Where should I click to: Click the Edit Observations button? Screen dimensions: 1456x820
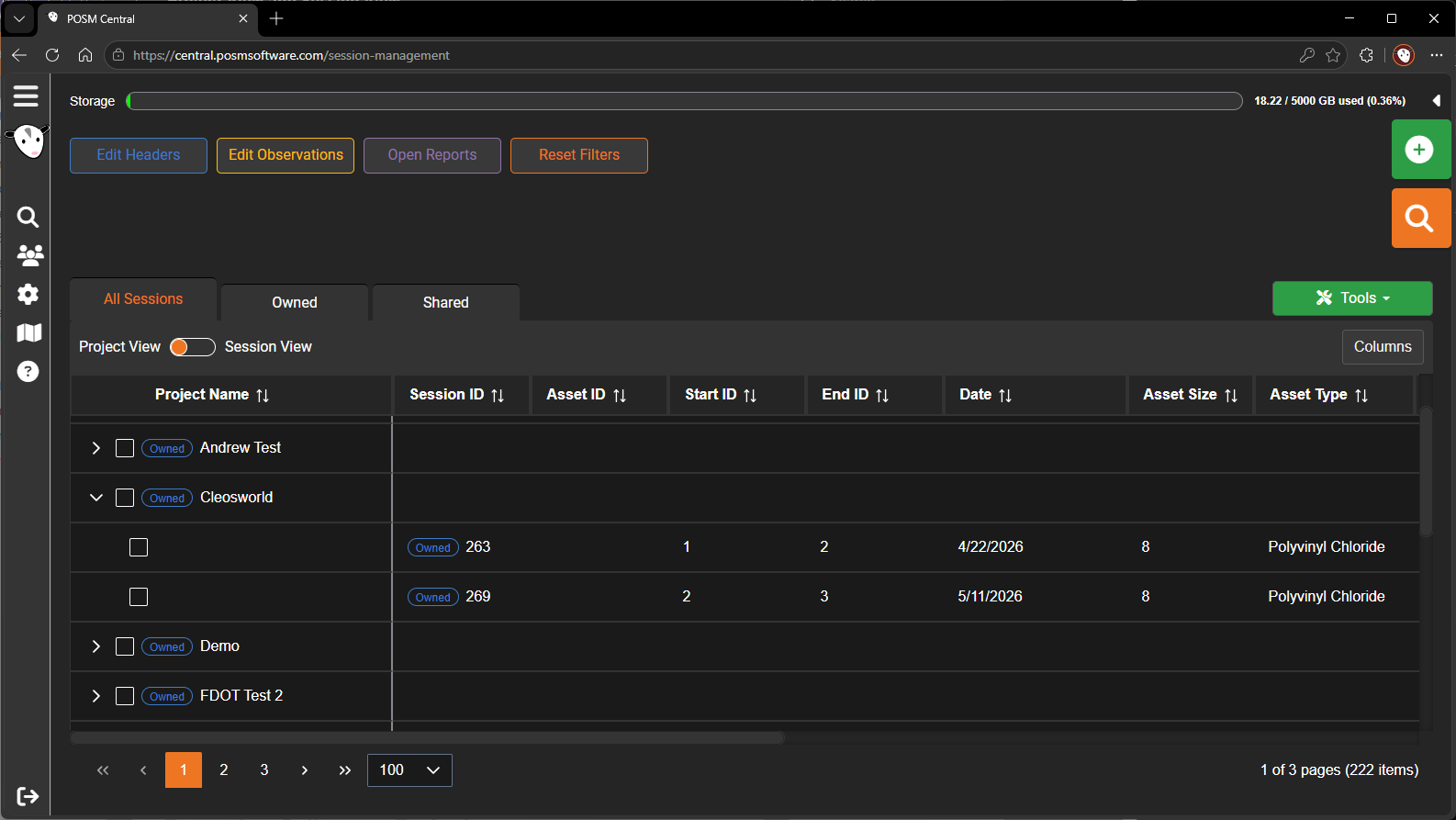[x=286, y=155]
